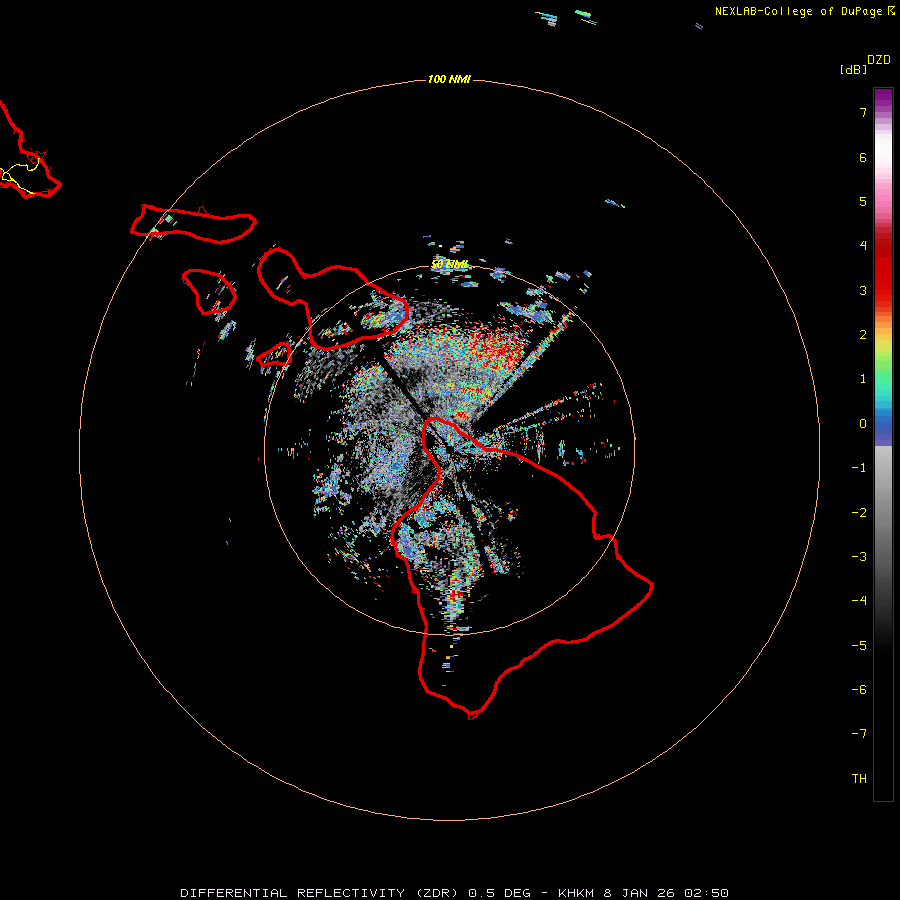Screen dimensions: 900x900
Task: Click the -7 value on color scale
Action: 859,734
